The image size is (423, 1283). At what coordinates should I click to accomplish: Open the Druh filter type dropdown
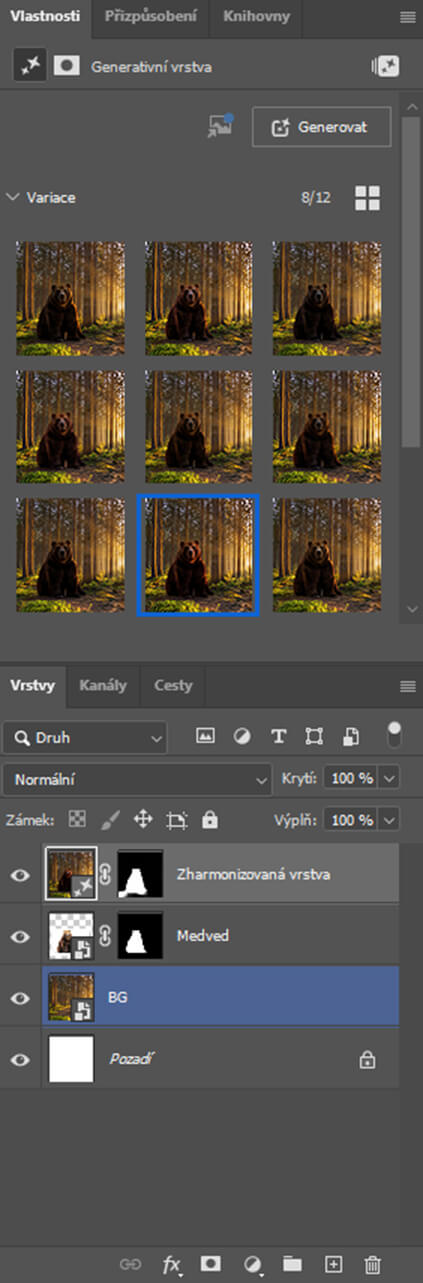click(85, 737)
